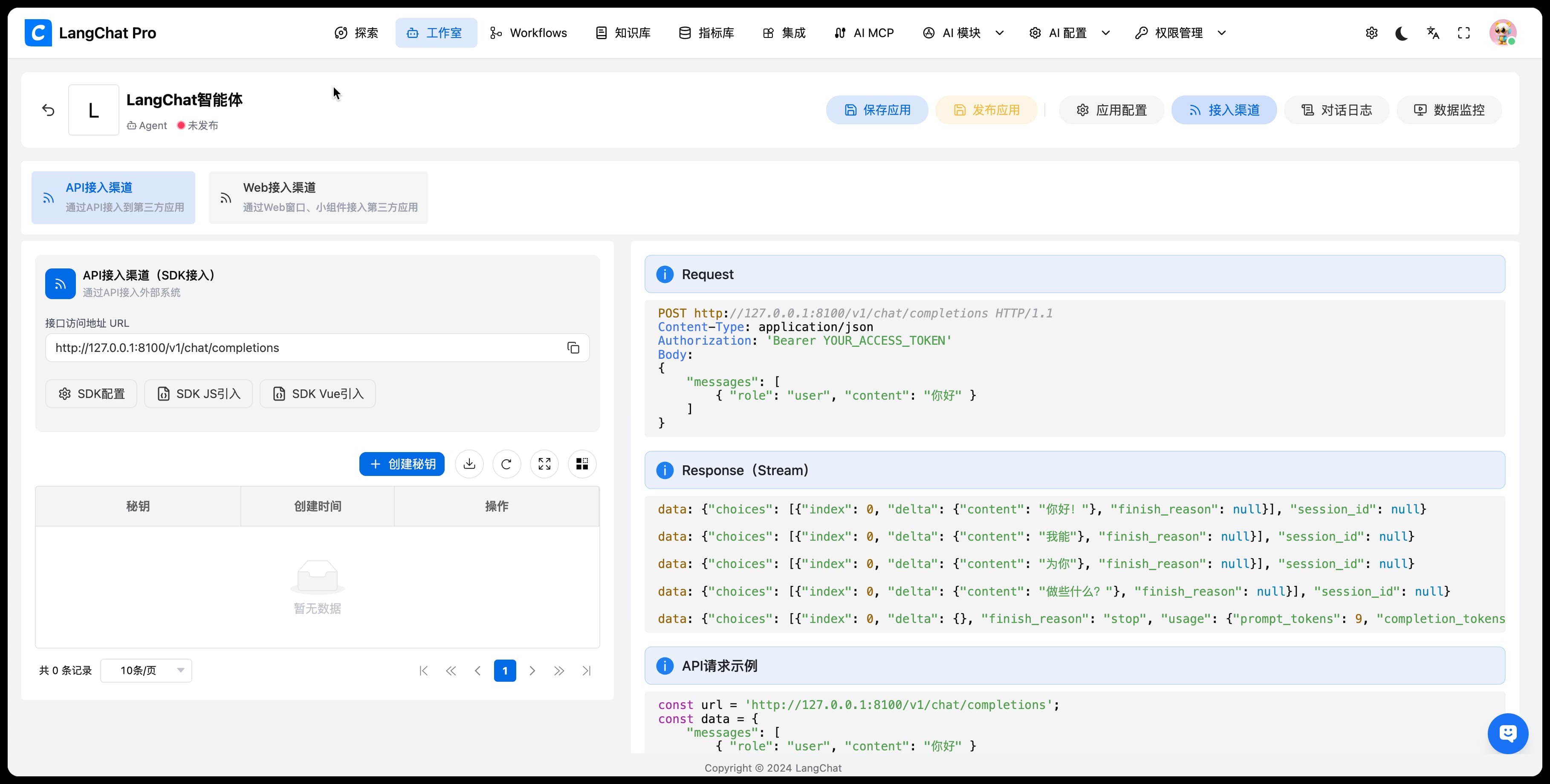Click the back arrow icon
This screenshot has width=1550, height=784.
[x=48, y=110]
